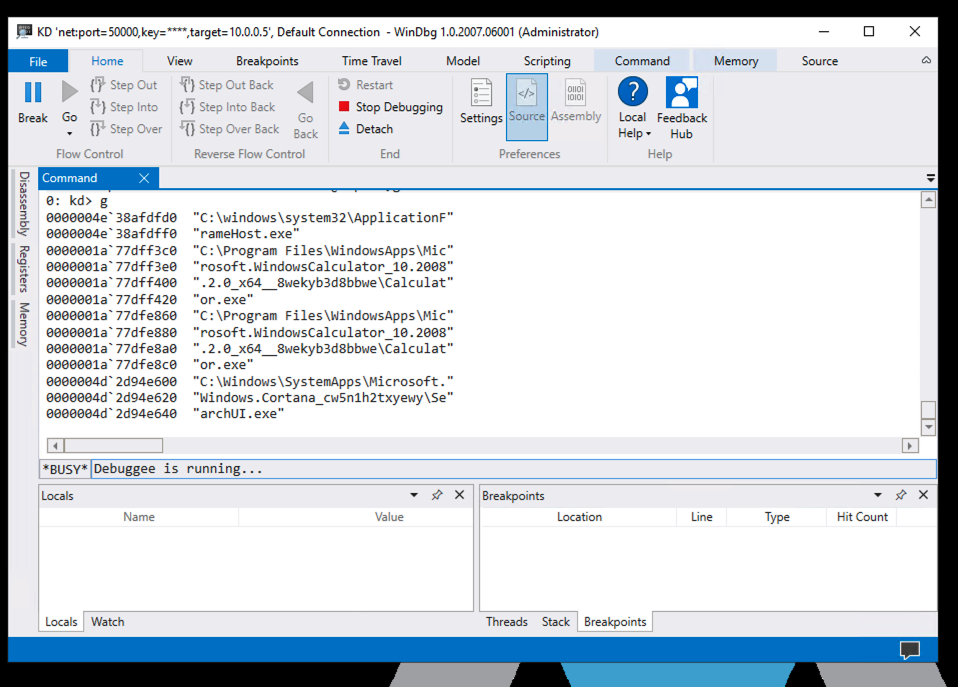The image size is (958, 687).
Task: Click the Value column header in Locals
Action: click(x=389, y=517)
